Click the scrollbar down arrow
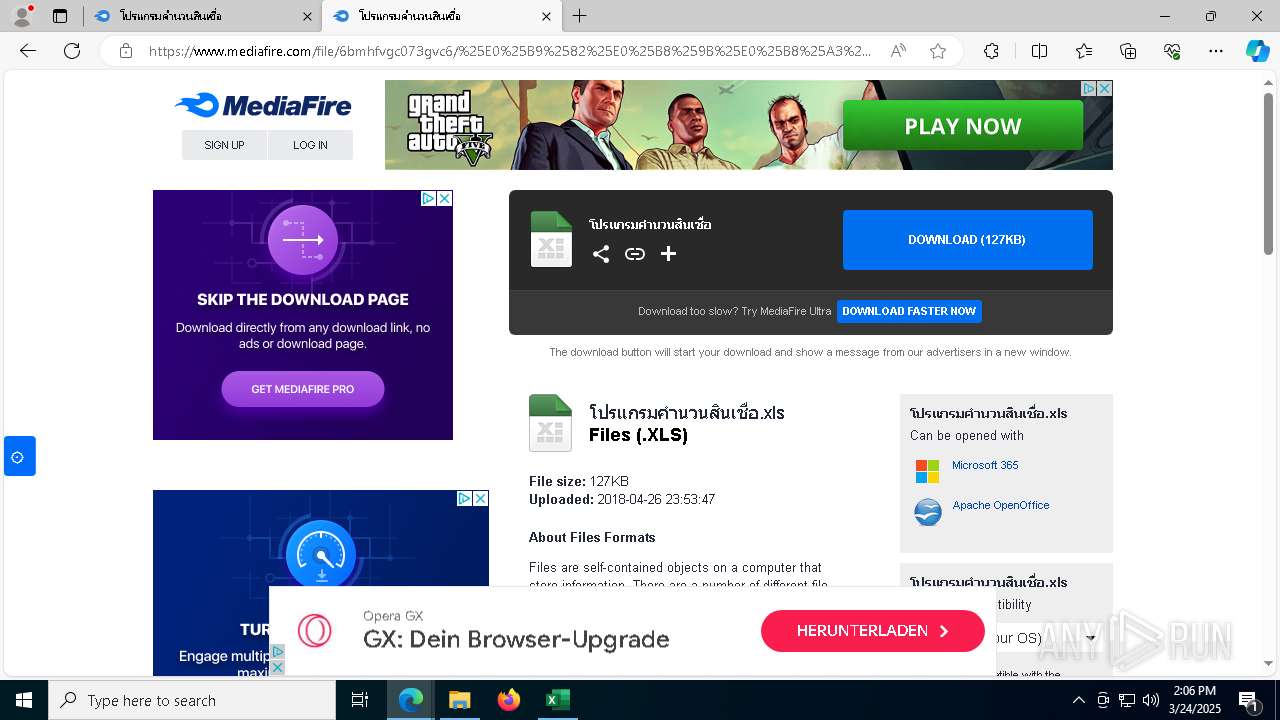The image size is (1280, 720). click(x=1268, y=663)
